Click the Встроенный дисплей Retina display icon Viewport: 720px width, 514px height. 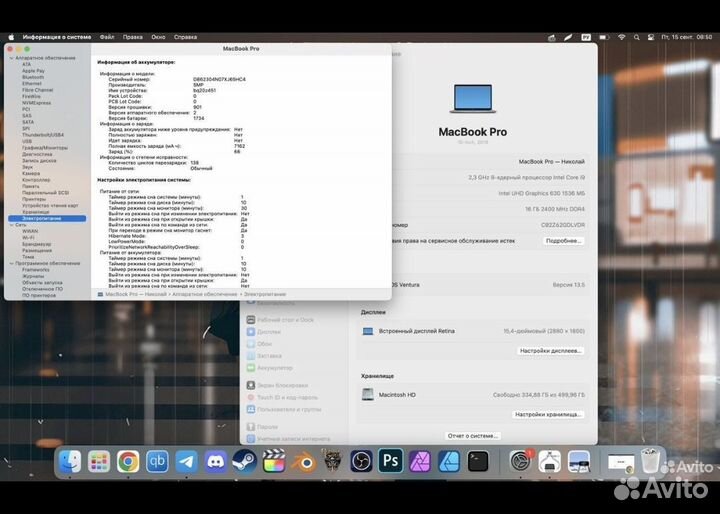pos(368,331)
